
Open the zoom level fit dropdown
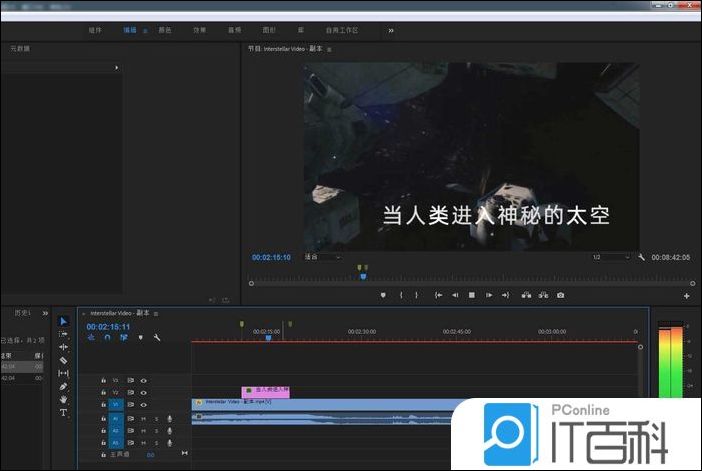point(323,257)
